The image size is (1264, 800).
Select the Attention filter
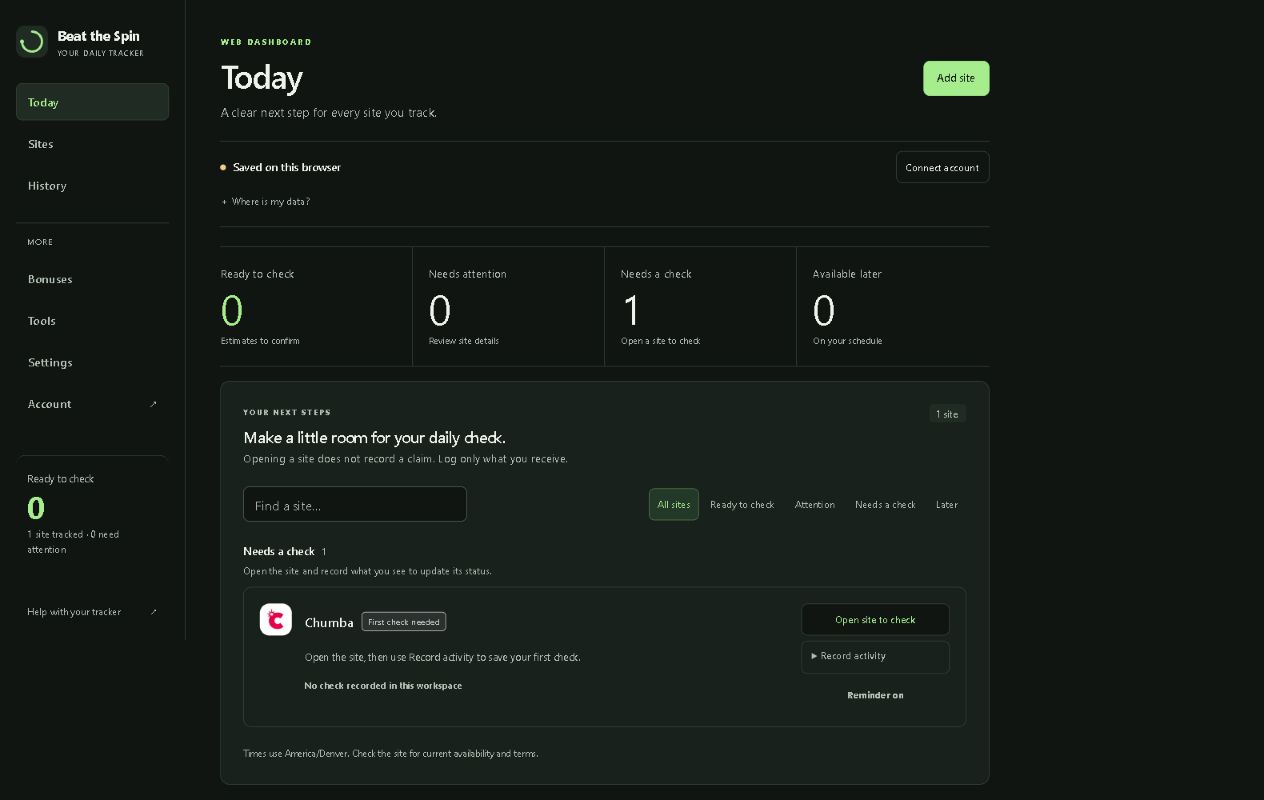(x=815, y=504)
